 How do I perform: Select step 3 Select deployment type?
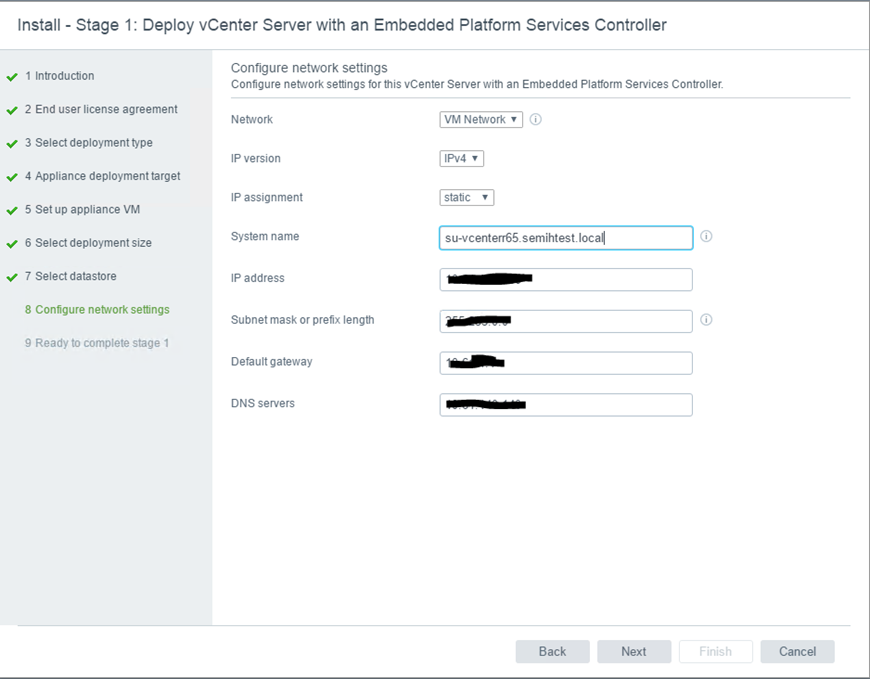93,143
